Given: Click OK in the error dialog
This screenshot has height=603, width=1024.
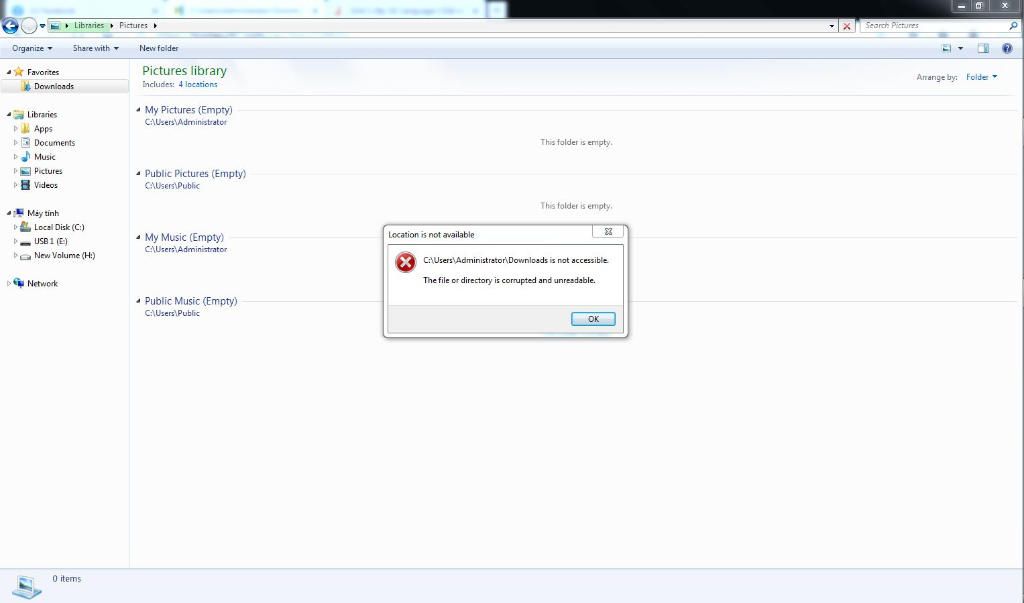Looking at the screenshot, I should (593, 319).
